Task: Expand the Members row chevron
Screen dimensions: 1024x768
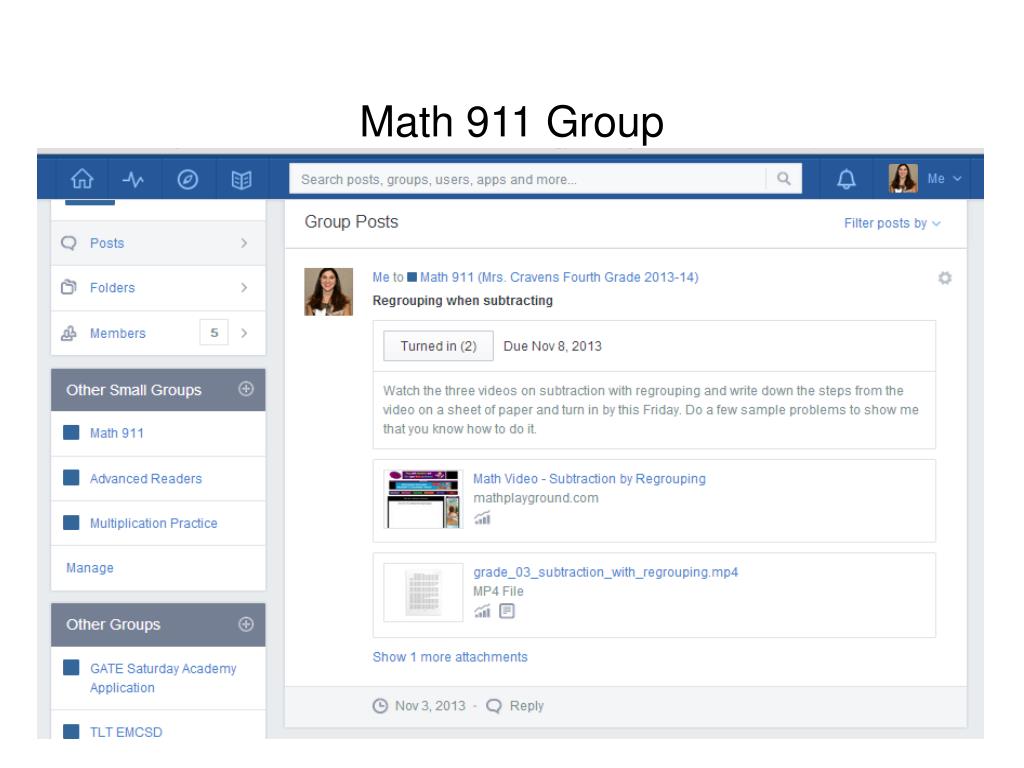Action: (x=244, y=333)
